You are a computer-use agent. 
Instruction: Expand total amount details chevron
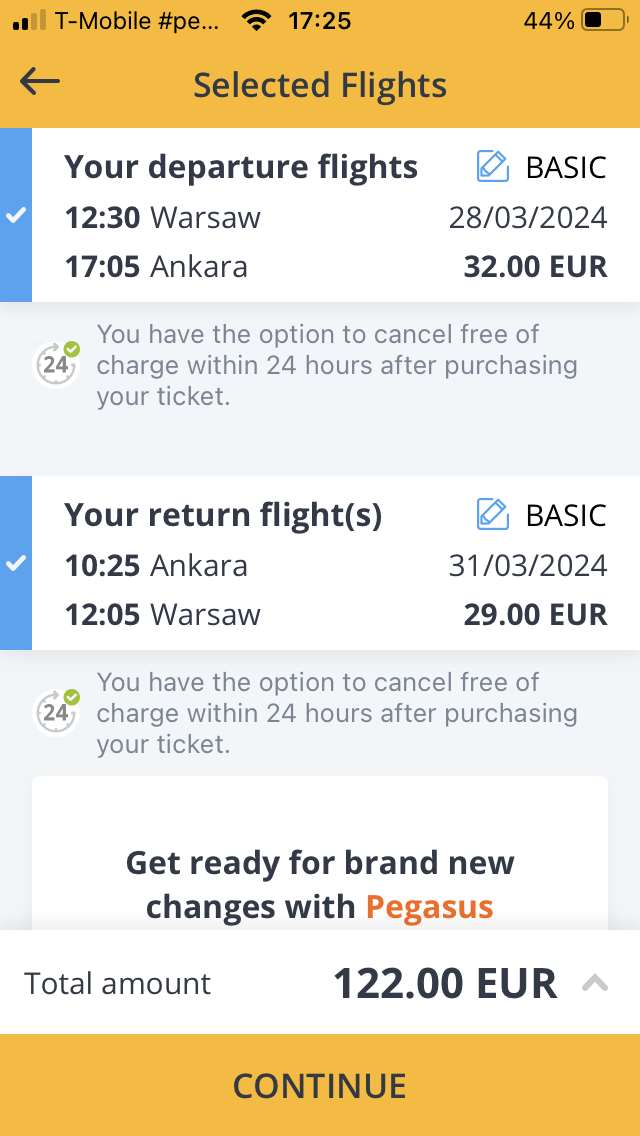(594, 983)
